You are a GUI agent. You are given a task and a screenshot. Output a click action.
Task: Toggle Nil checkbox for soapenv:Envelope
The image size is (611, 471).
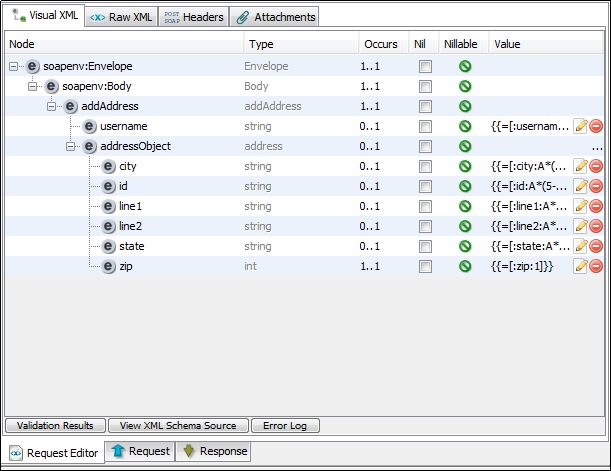click(x=425, y=67)
